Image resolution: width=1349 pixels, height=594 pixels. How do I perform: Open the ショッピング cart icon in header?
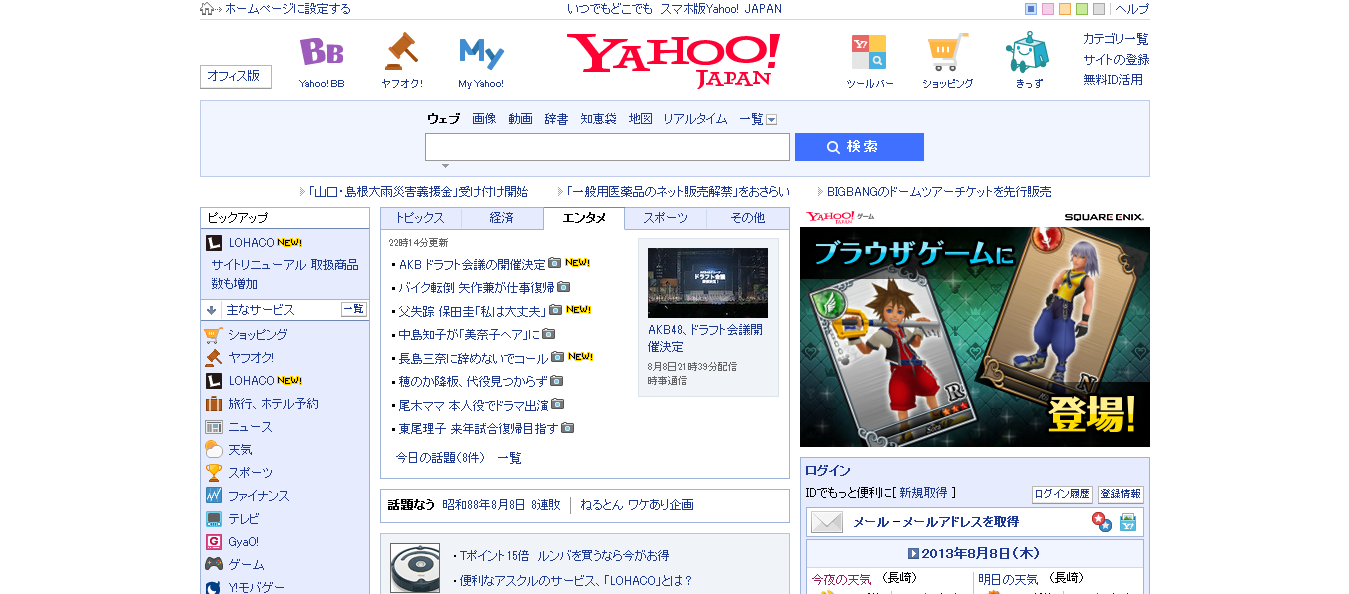pyautogui.click(x=947, y=52)
